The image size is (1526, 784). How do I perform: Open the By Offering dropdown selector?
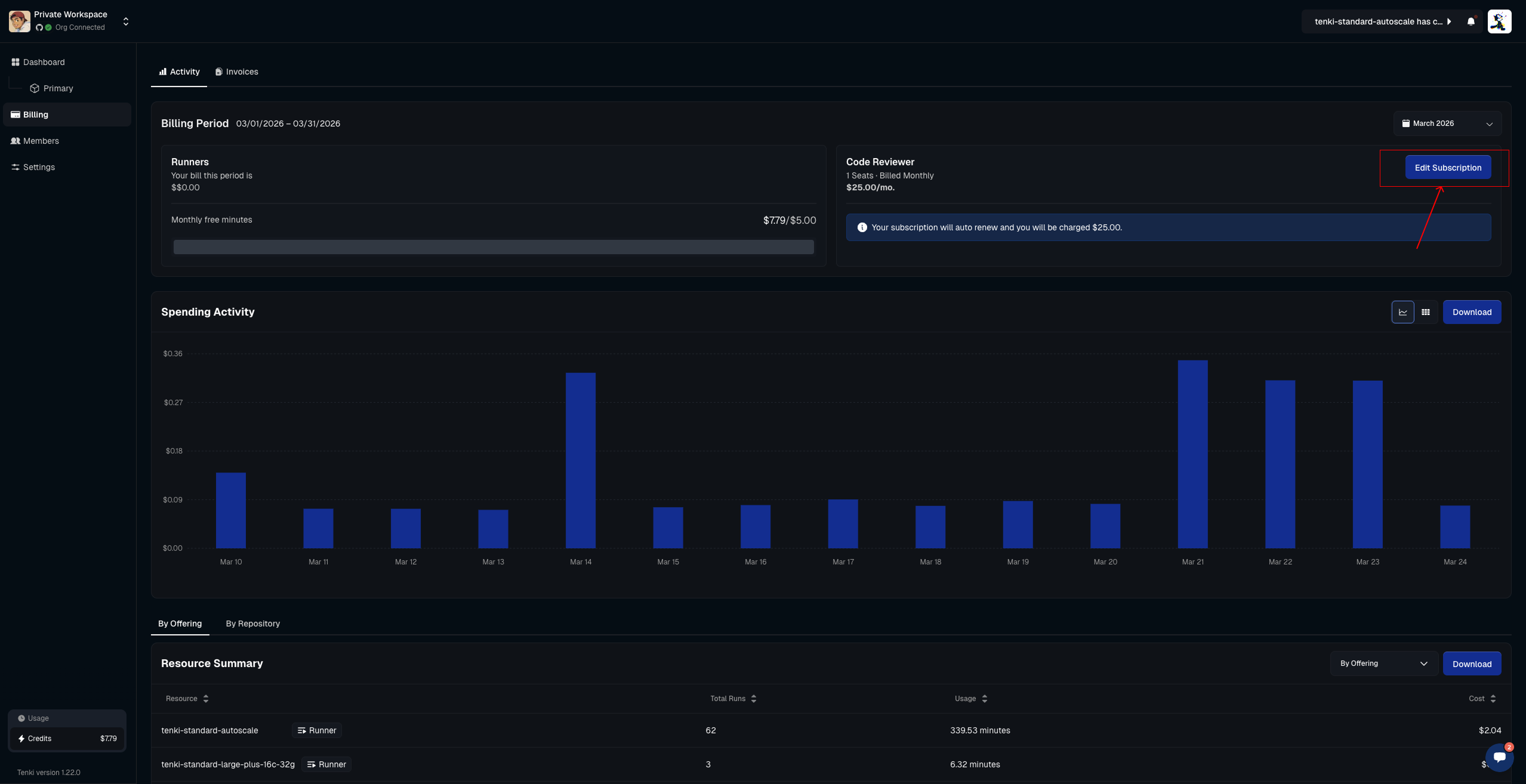pyautogui.click(x=1383, y=663)
